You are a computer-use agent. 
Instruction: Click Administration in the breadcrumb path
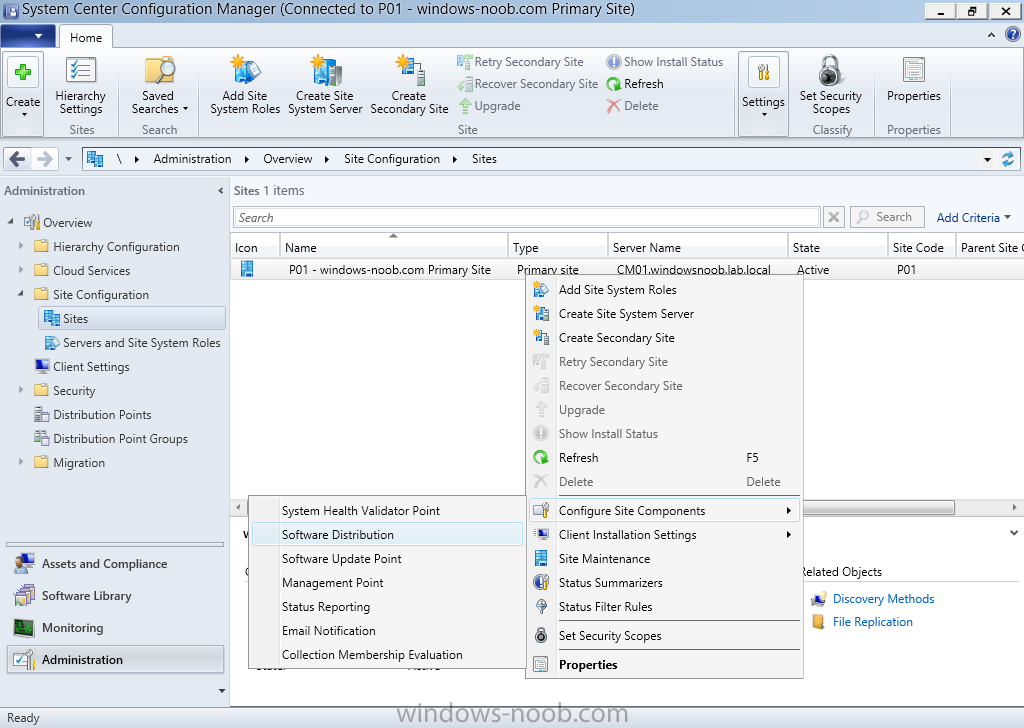[x=192, y=159]
